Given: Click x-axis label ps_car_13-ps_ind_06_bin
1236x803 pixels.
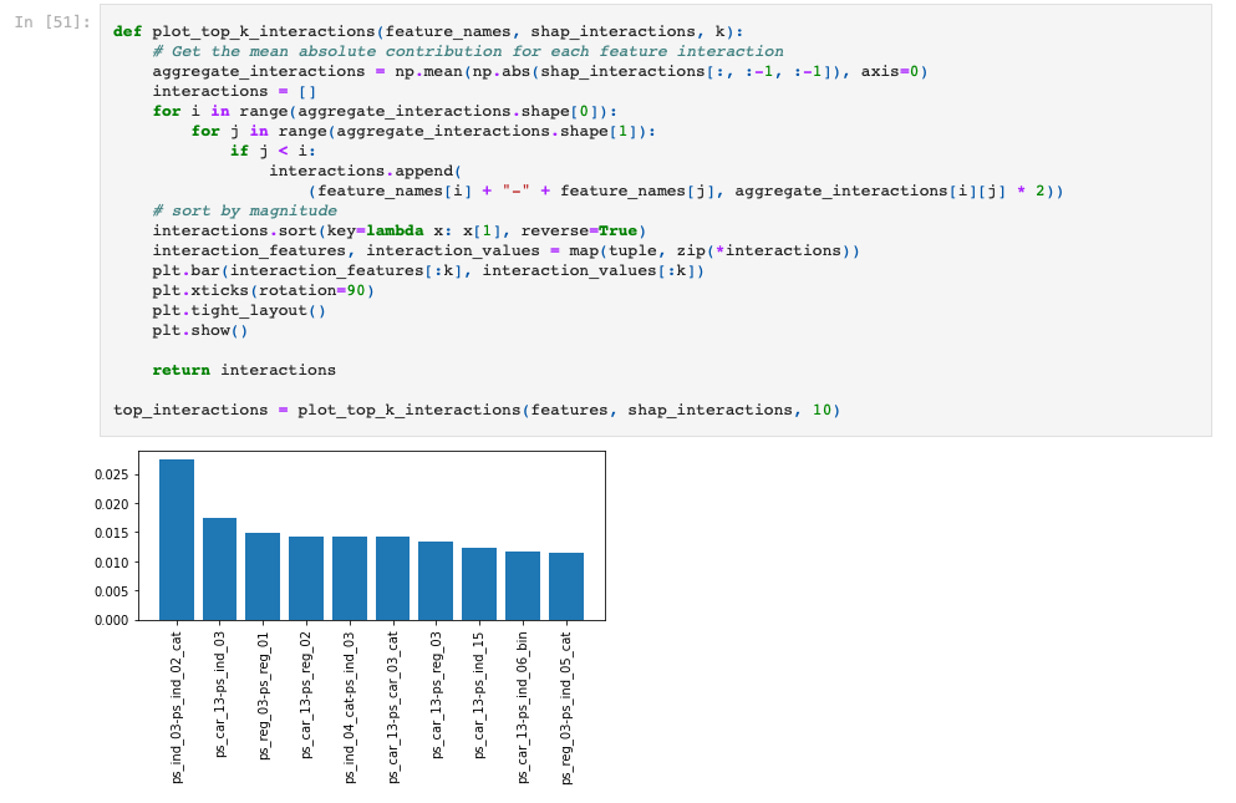Looking at the screenshot, I should point(523,707).
